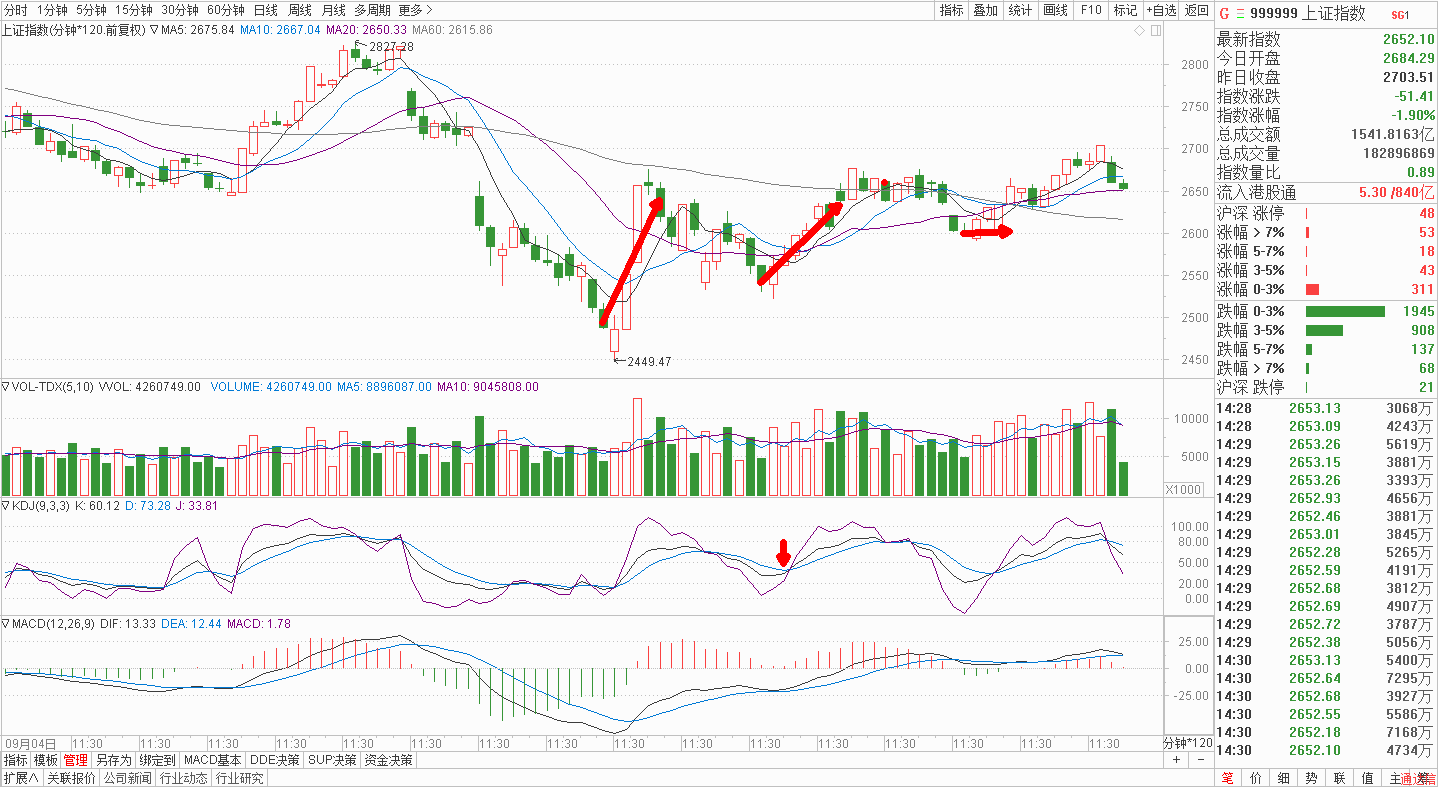The image size is (1438, 787).
Task: Open the 关联报价 tab
Action: coord(70,778)
